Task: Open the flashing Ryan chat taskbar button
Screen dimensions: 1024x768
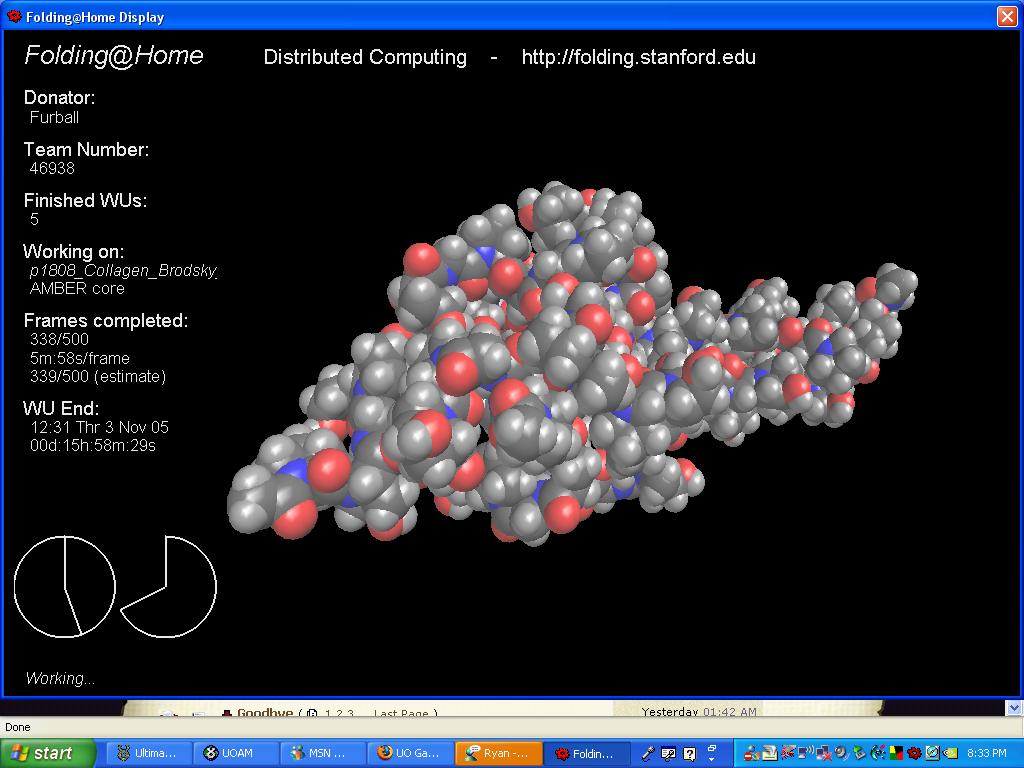Action: point(498,753)
